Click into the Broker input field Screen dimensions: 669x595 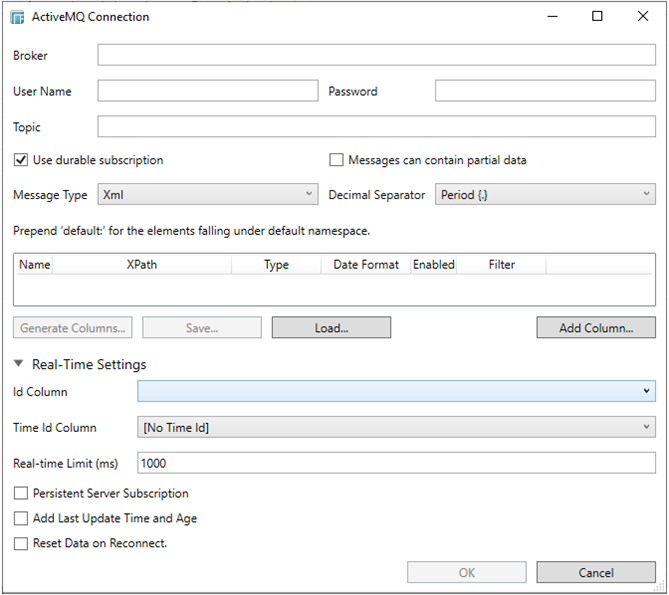point(376,55)
